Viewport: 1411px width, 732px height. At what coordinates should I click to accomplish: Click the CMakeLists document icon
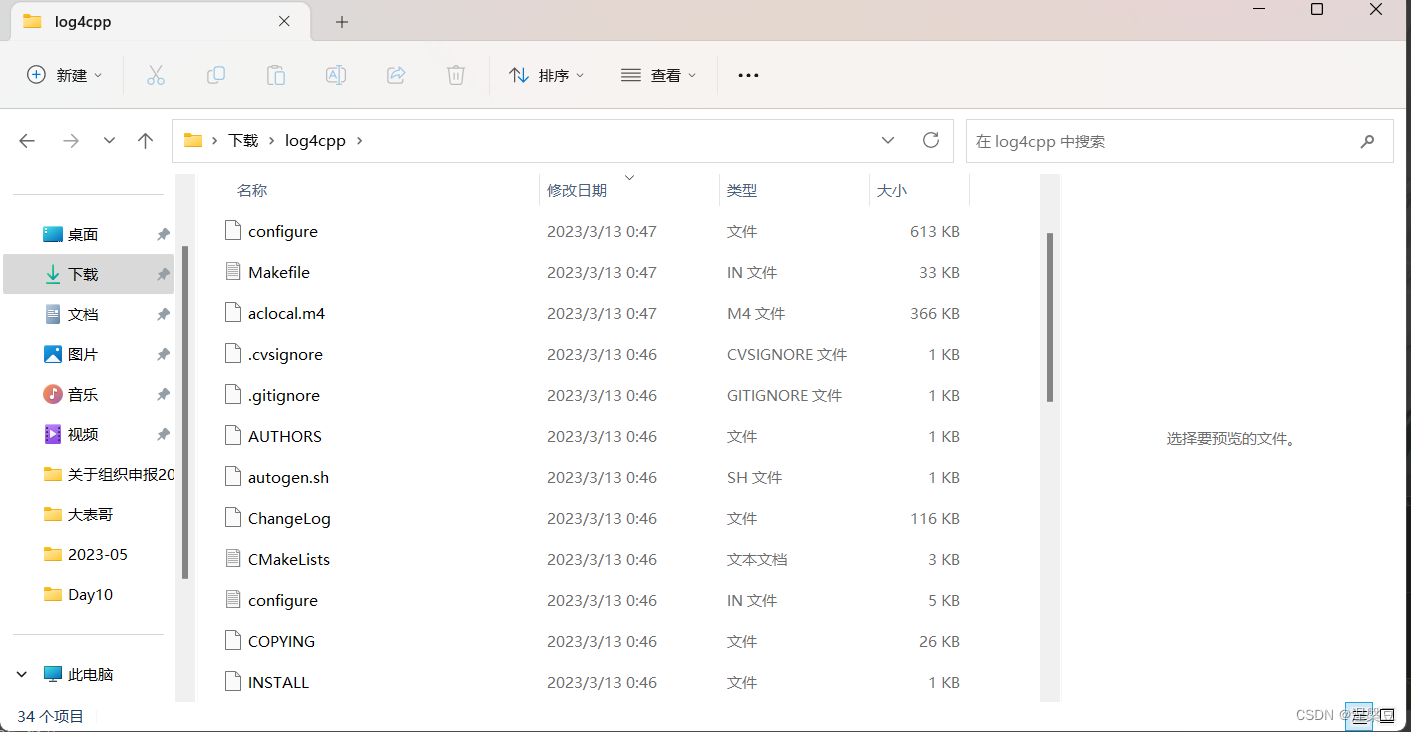click(233, 559)
